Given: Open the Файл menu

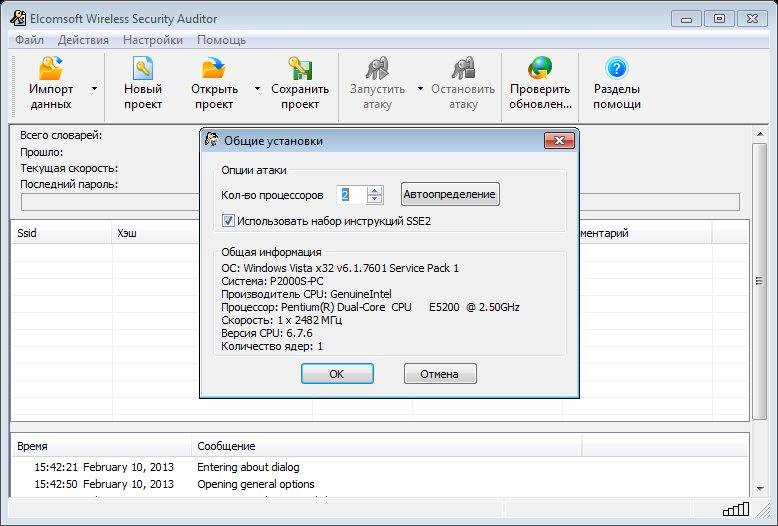Looking at the screenshot, I should click(x=29, y=40).
